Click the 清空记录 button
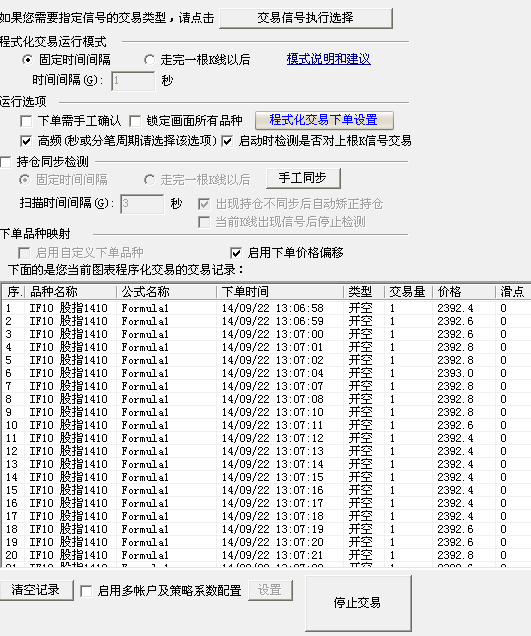 tap(36, 590)
